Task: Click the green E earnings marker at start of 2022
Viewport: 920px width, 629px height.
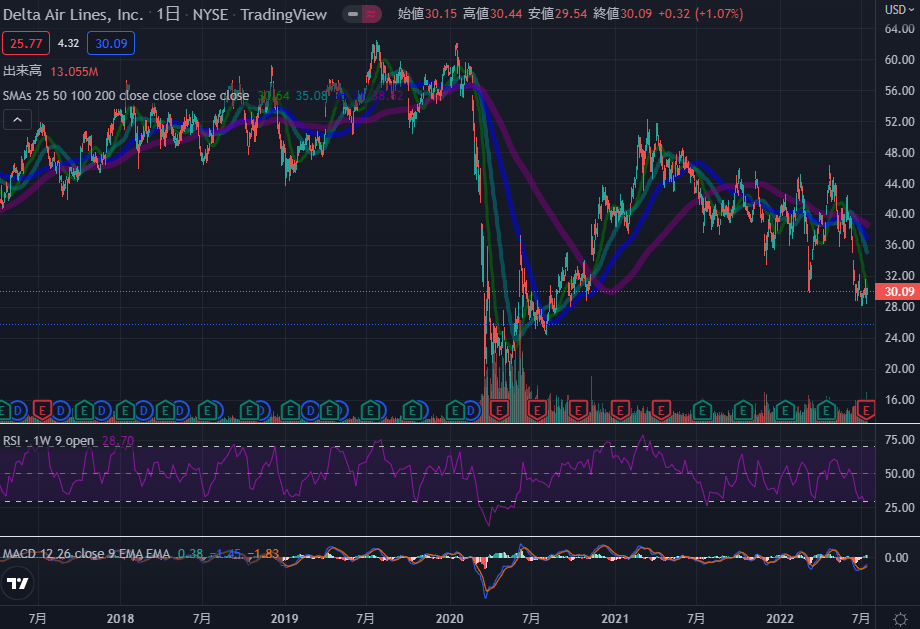Action: [785, 410]
